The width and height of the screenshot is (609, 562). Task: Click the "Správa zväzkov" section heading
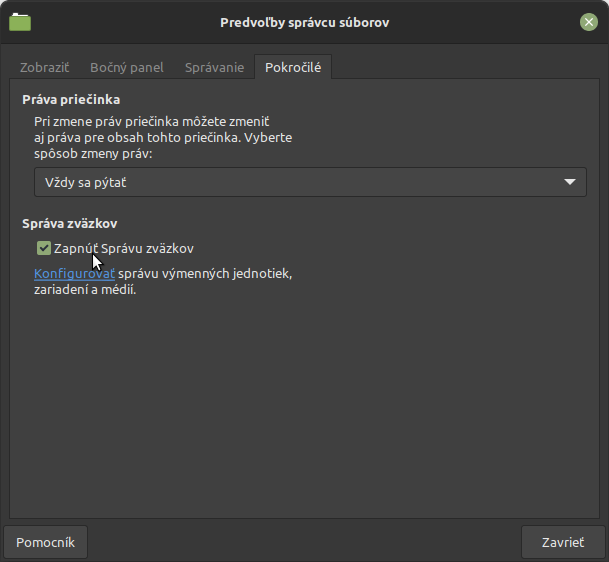click(77, 224)
